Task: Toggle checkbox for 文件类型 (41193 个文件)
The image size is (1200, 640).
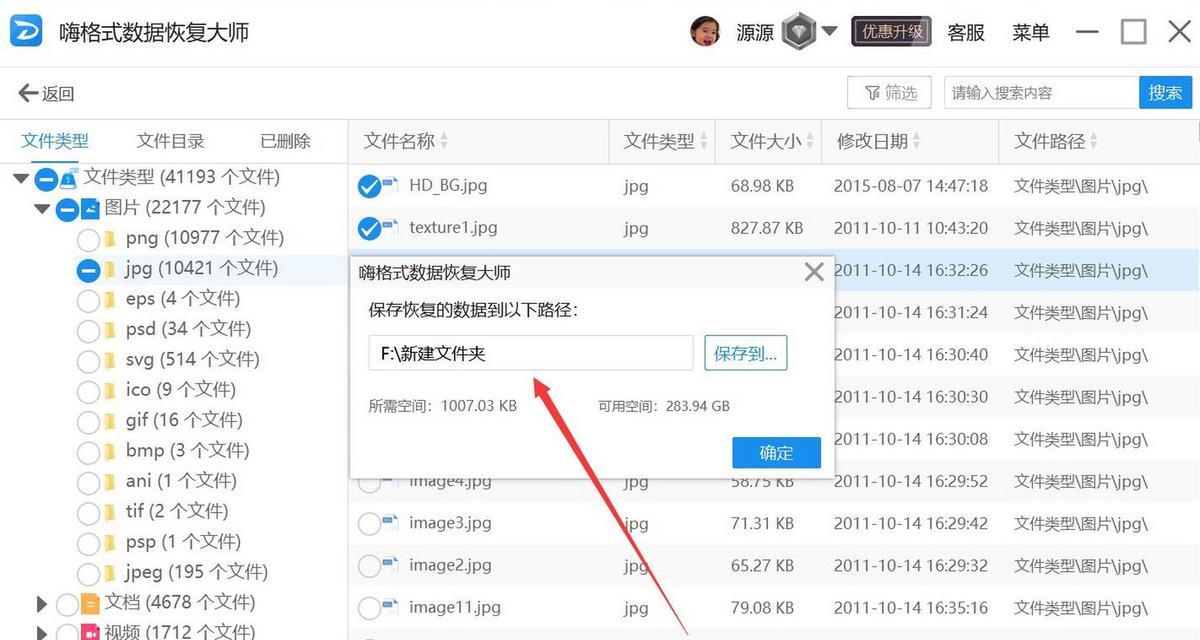Action: point(46,179)
